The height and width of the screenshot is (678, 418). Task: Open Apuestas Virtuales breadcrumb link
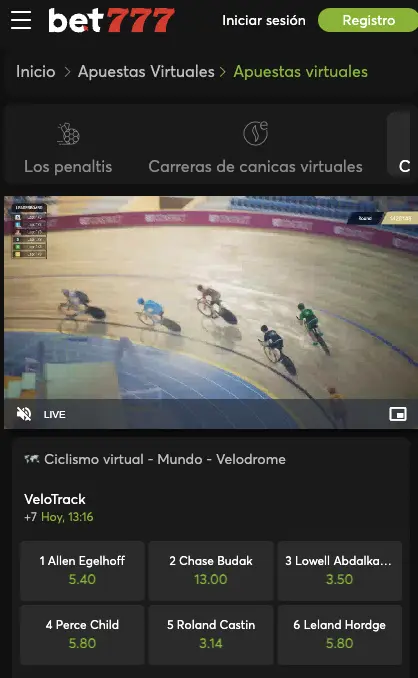[146, 71]
